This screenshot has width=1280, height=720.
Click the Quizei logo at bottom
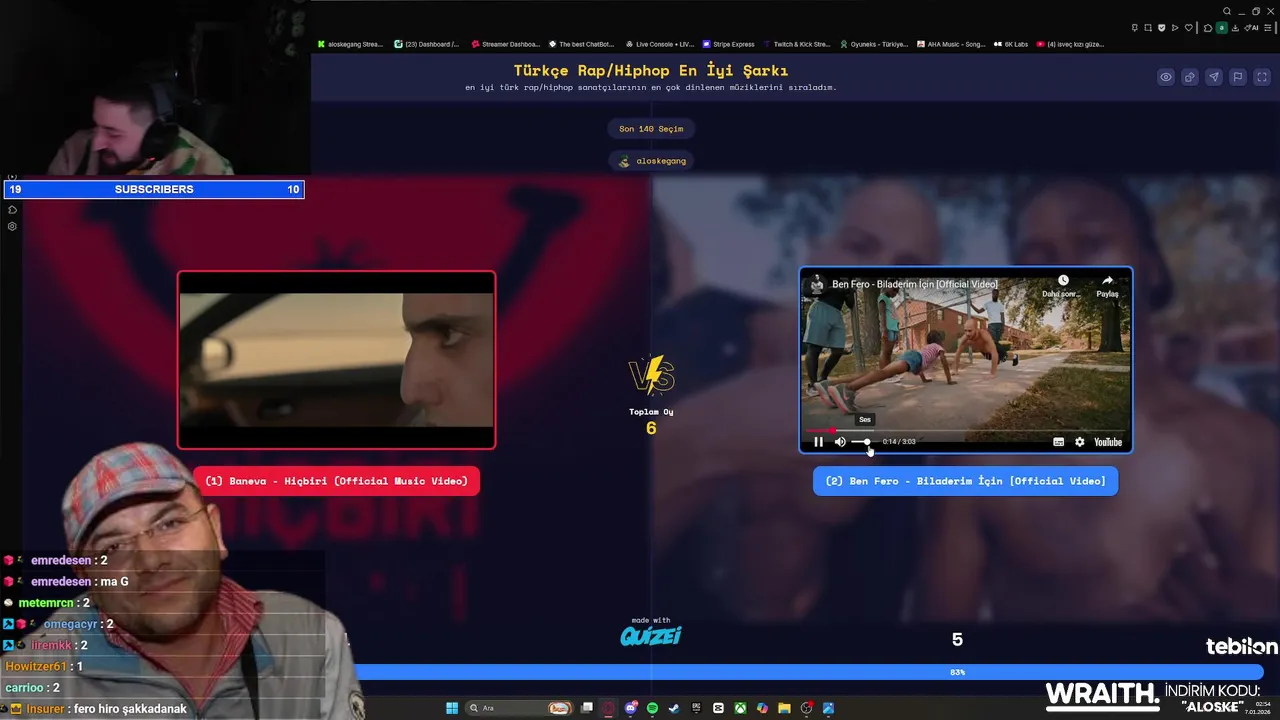point(651,634)
